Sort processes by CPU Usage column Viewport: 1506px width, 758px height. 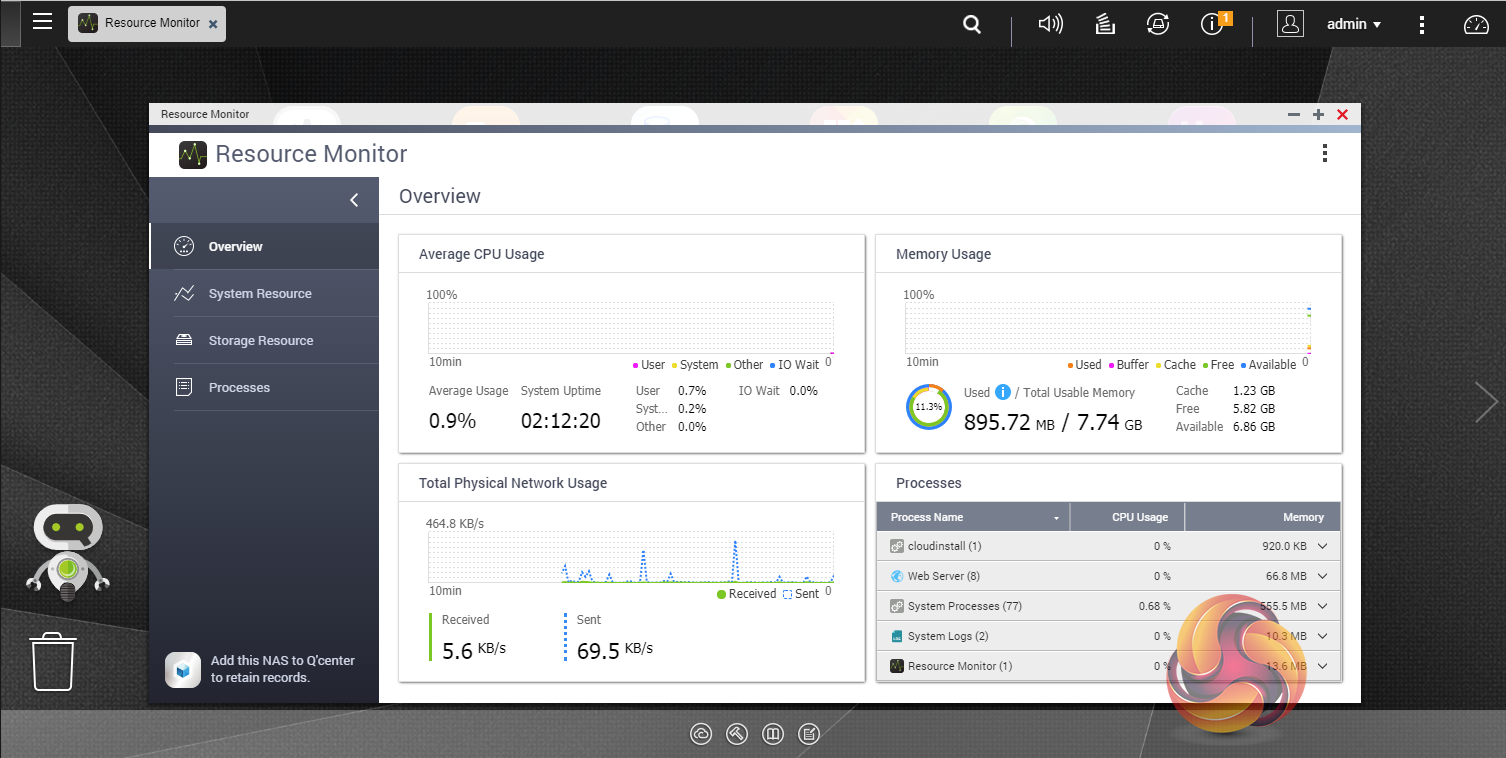(x=1138, y=517)
